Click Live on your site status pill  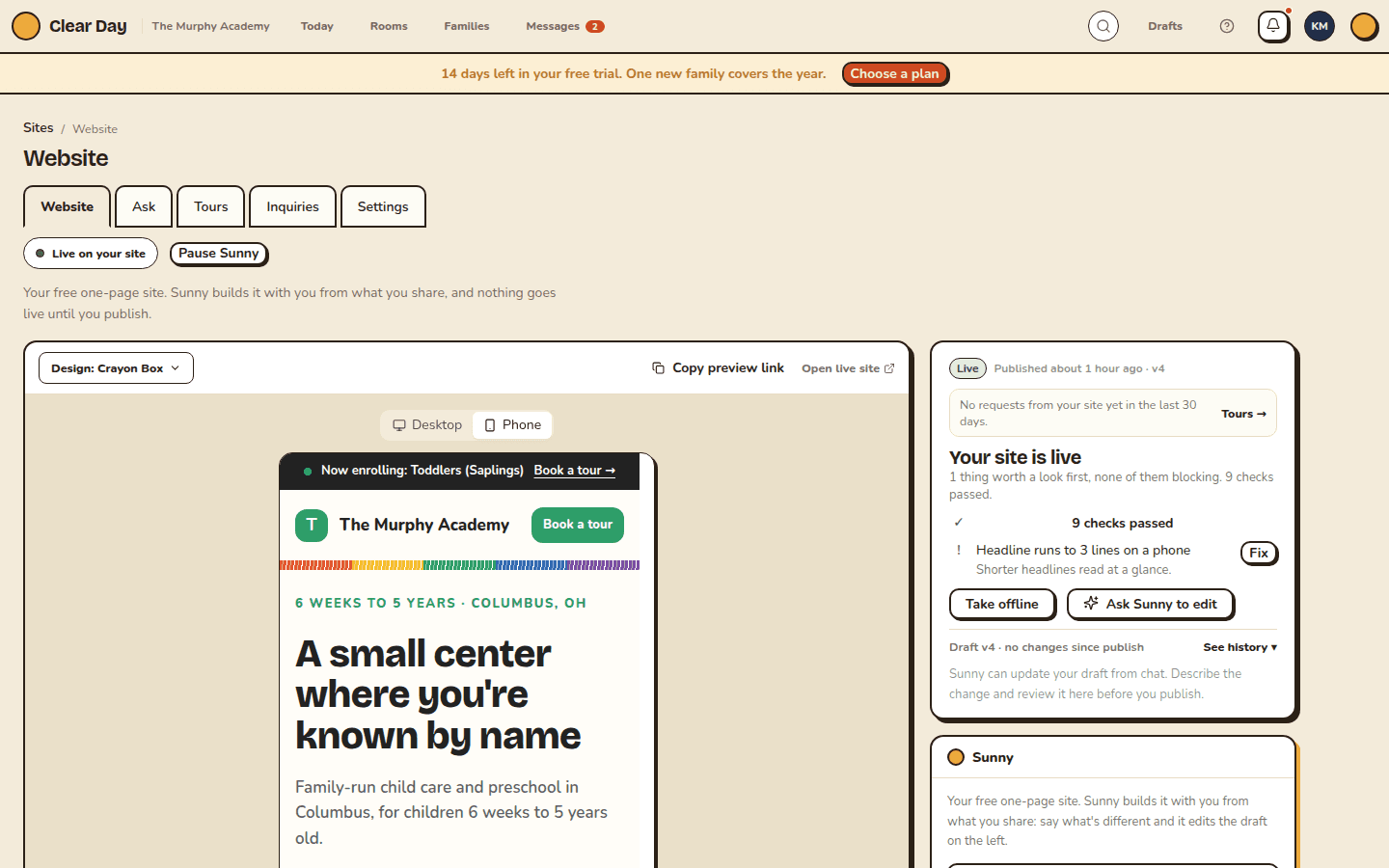(x=91, y=254)
